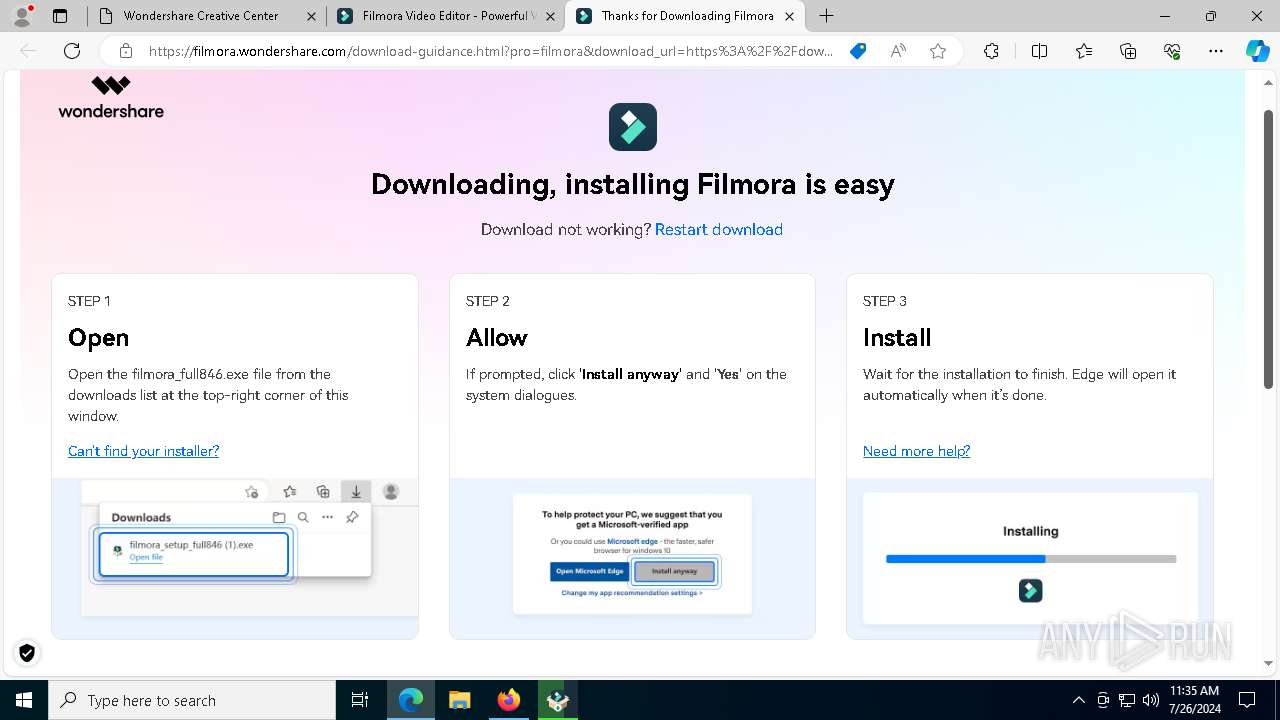The width and height of the screenshot is (1280, 720).
Task: View site information lock icon
Action: point(125,51)
